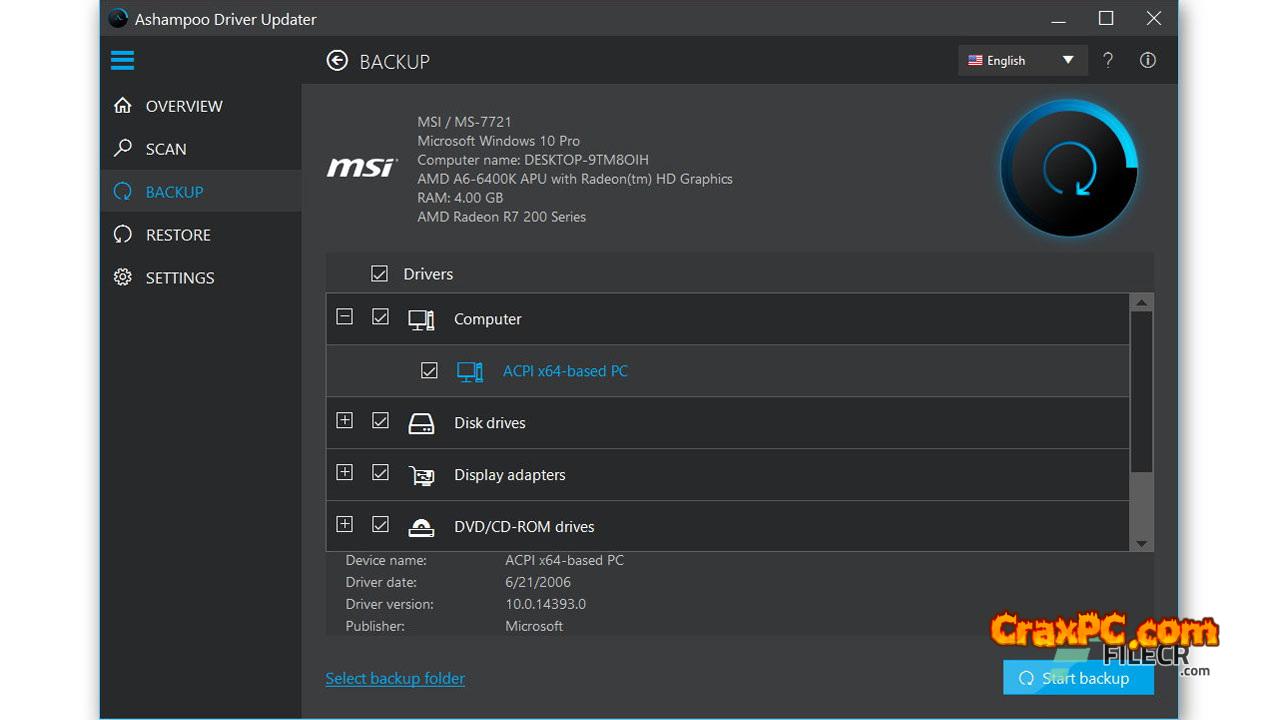Open help via question mark icon

click(x=1108, y=60)
